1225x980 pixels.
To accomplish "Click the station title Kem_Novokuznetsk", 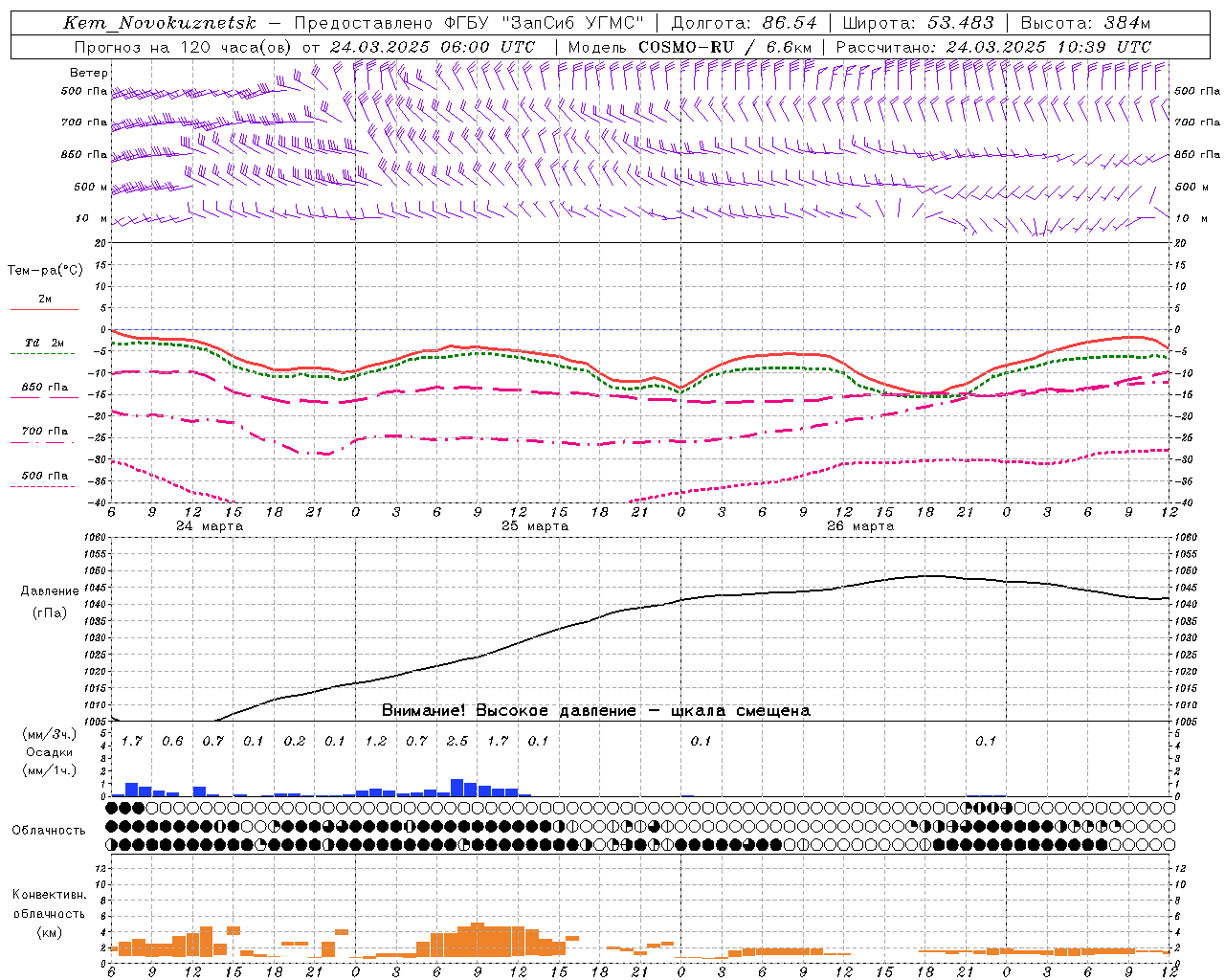I will (x=160, y=23).
